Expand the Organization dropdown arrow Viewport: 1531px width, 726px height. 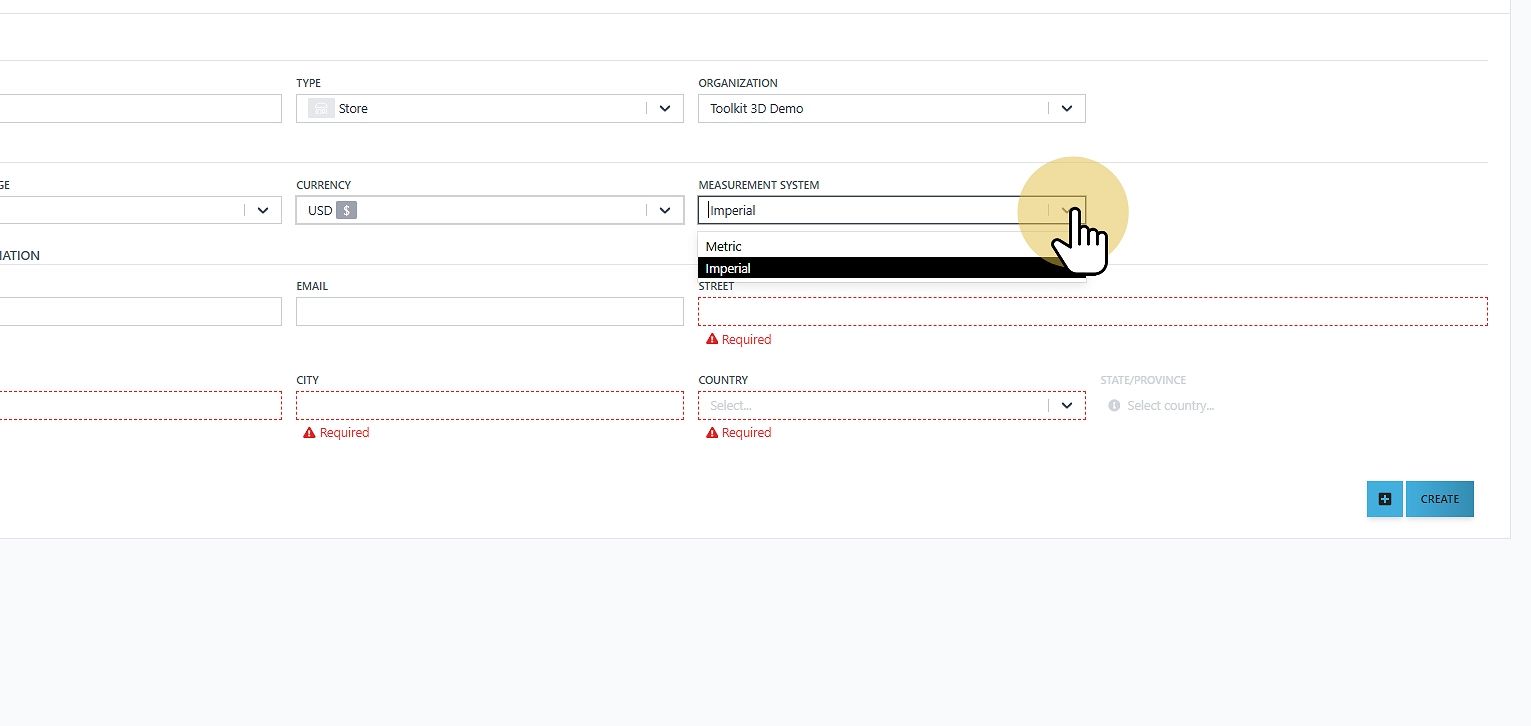(1067, 108)
